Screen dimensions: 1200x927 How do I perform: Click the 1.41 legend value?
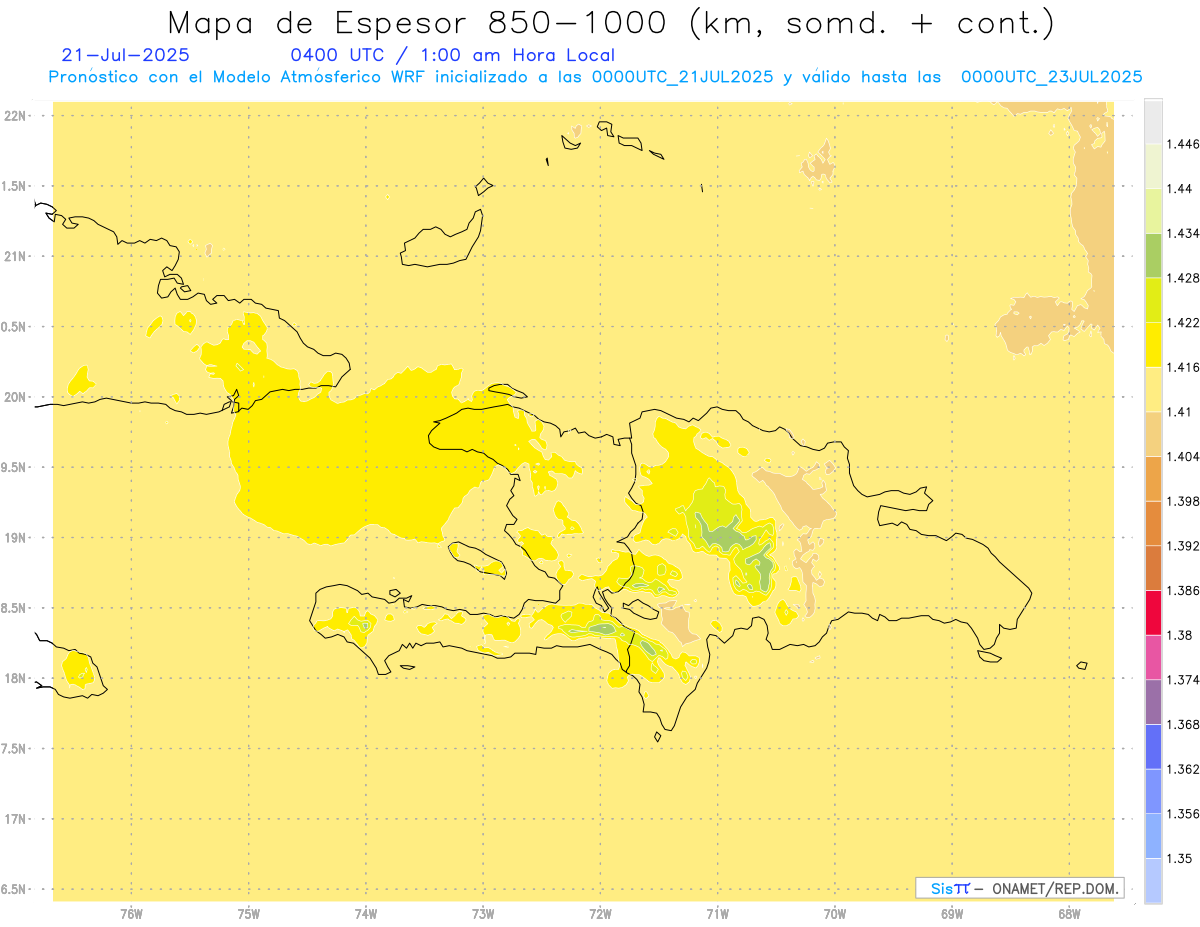coord(1179,412)
